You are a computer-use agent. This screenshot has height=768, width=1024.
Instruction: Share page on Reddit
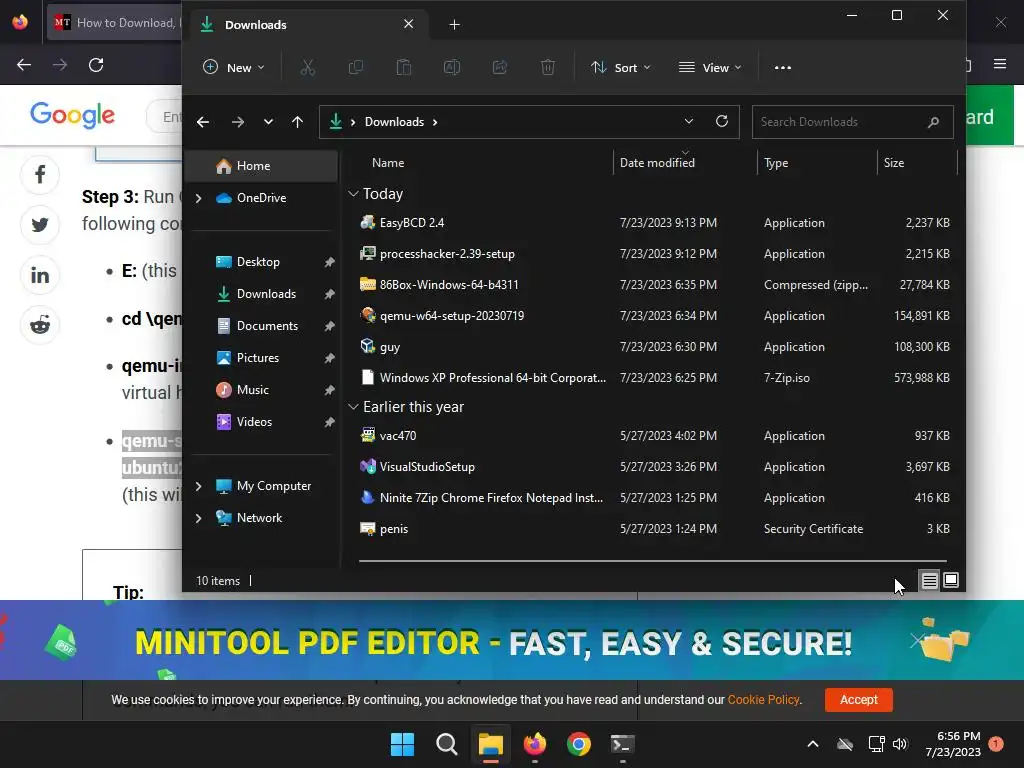click(40, 325)
